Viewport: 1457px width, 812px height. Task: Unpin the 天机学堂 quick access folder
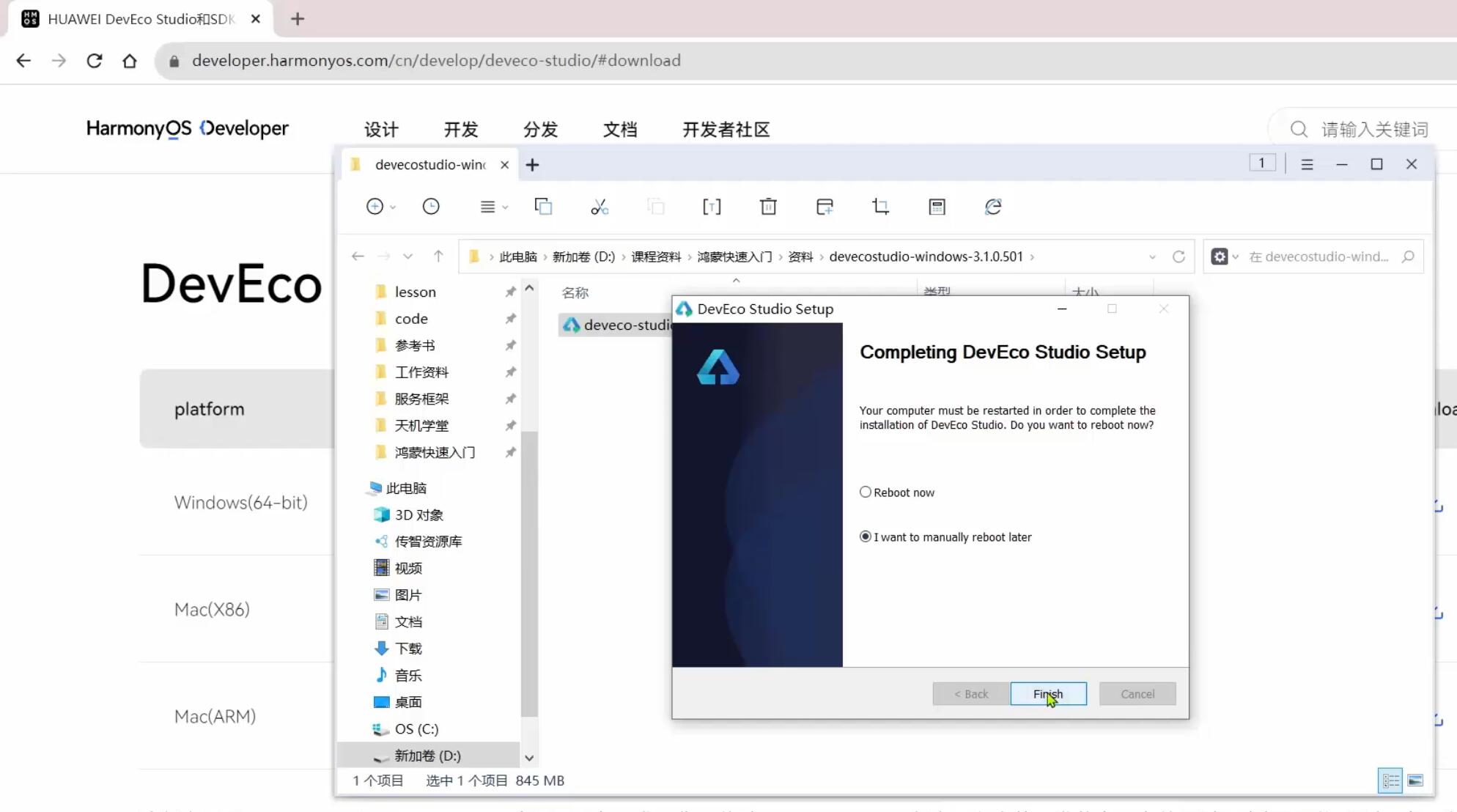pos(510,426)
